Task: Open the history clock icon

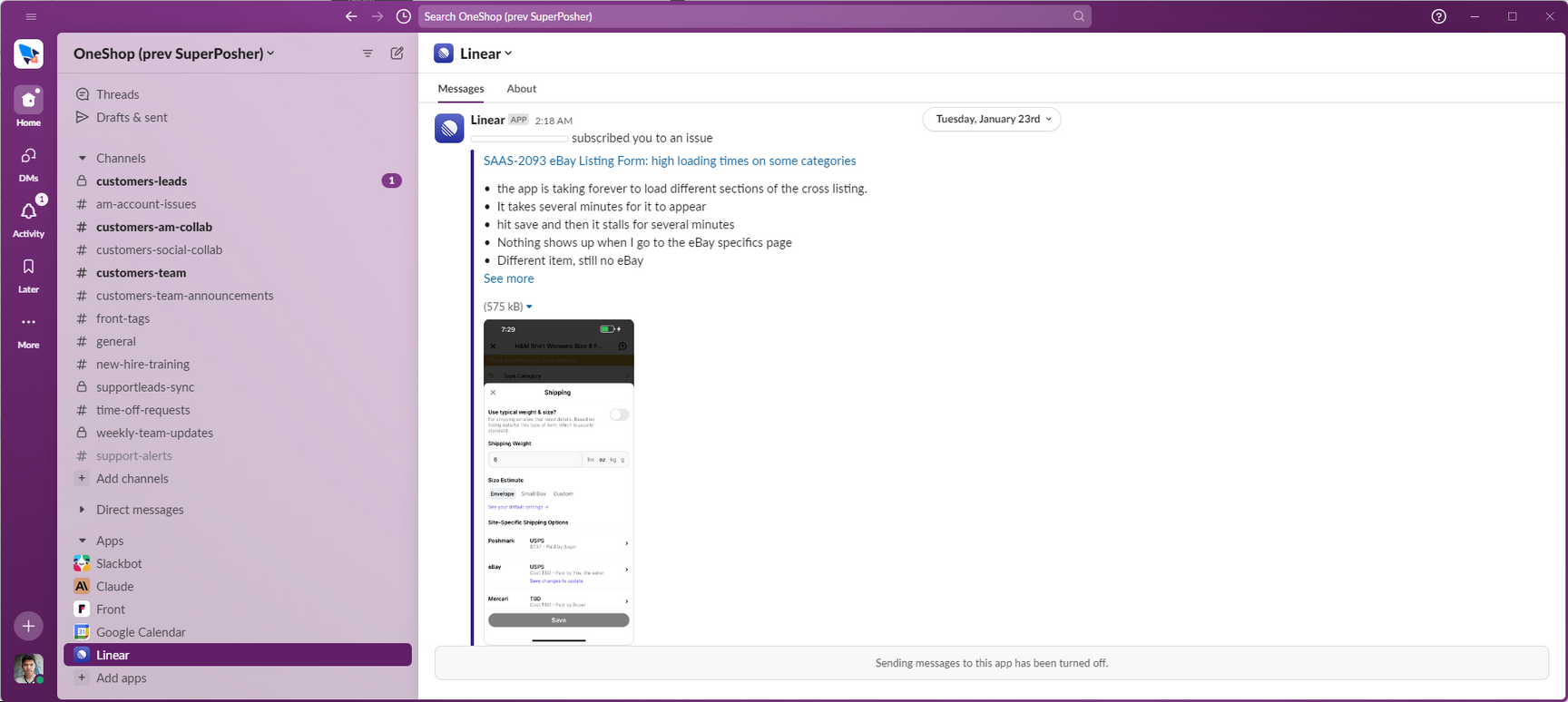Action: pyautogui.click(x=404, y=16)
